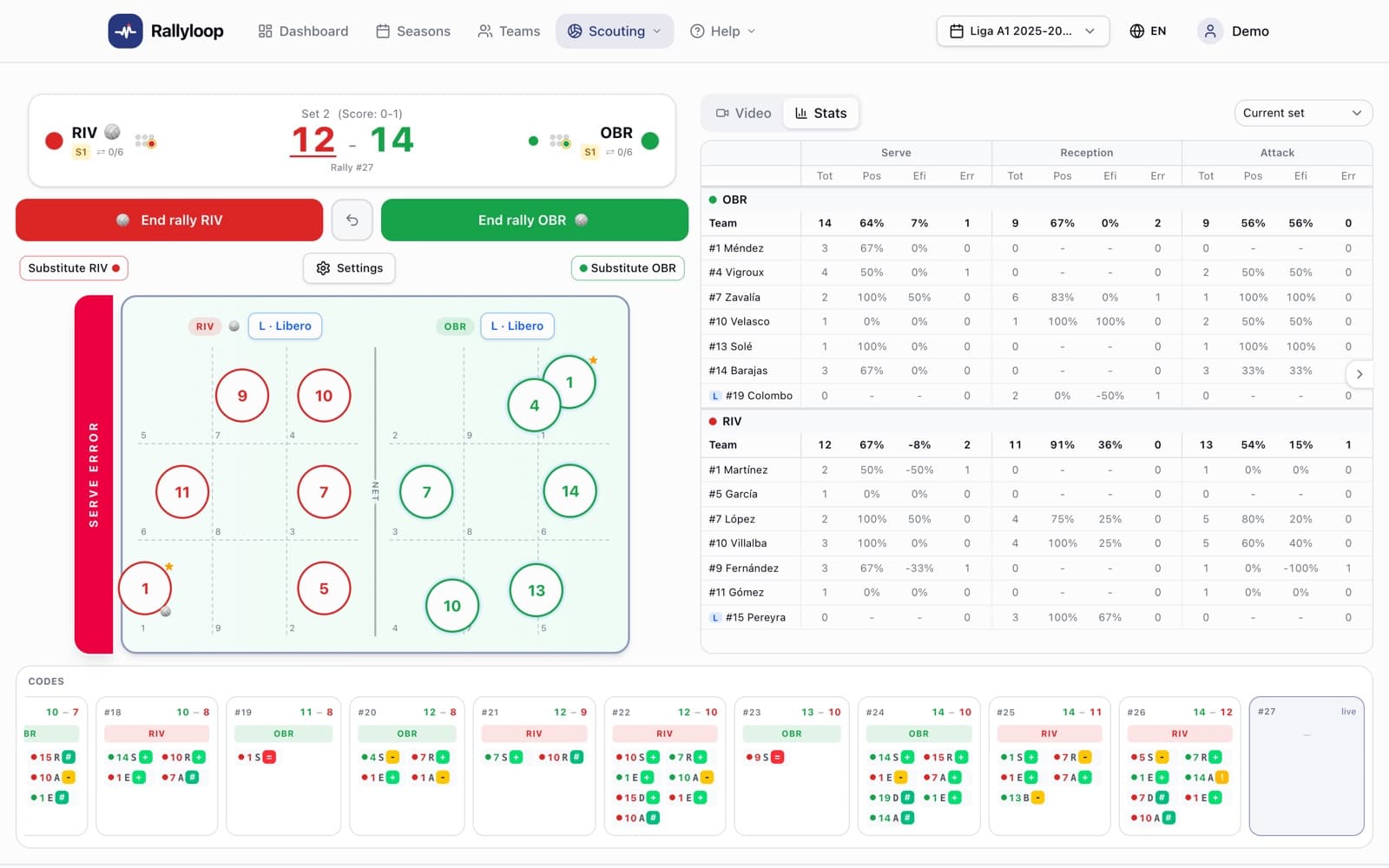Toggle the RIV L · Libero button
1389x868 pixels.
(x=285, y=326)
